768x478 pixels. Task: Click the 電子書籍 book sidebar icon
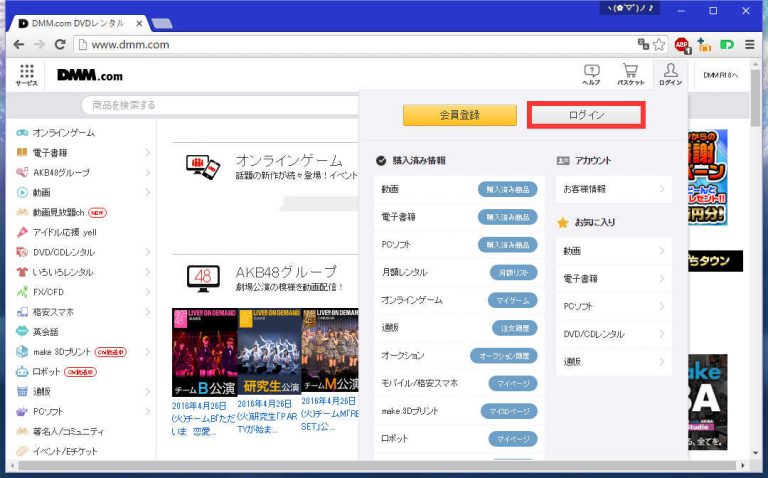22,152
